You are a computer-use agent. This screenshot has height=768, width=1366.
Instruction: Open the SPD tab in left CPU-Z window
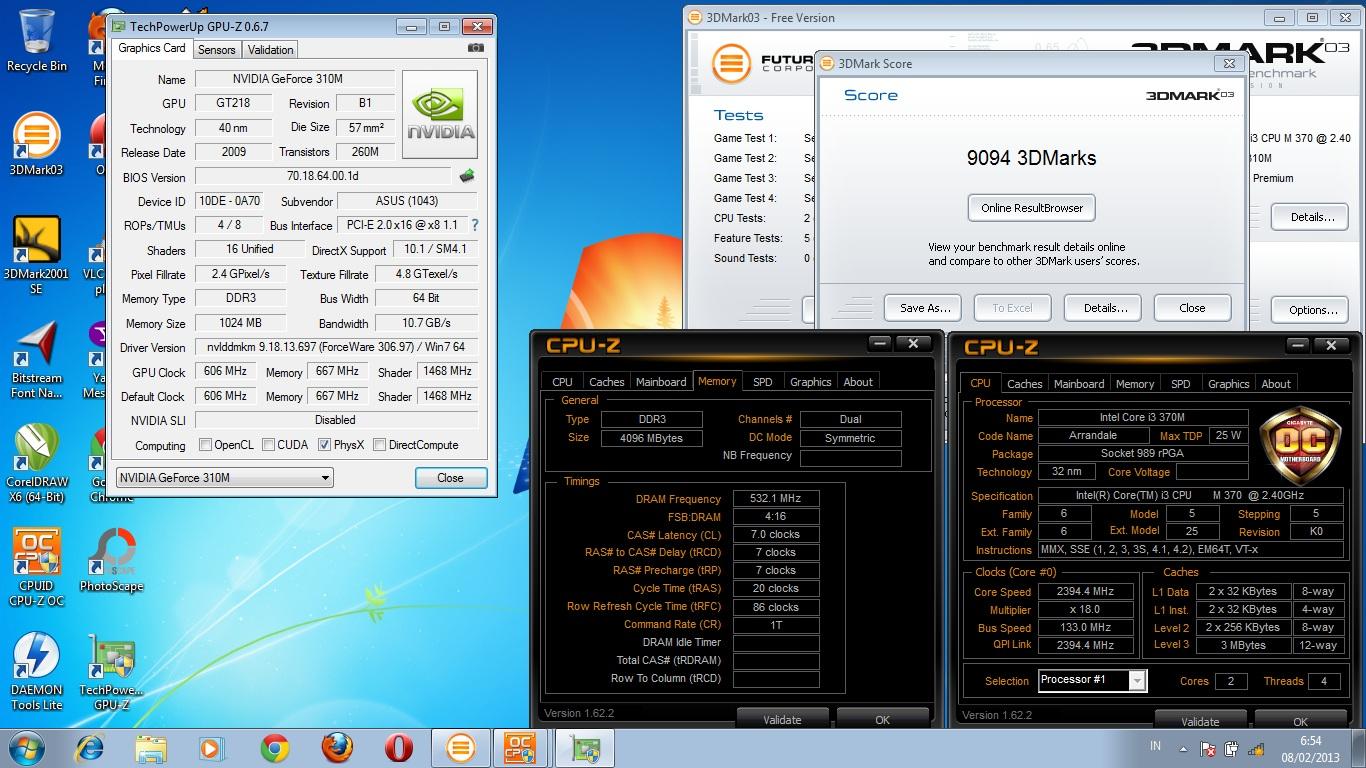pos(762,382)
